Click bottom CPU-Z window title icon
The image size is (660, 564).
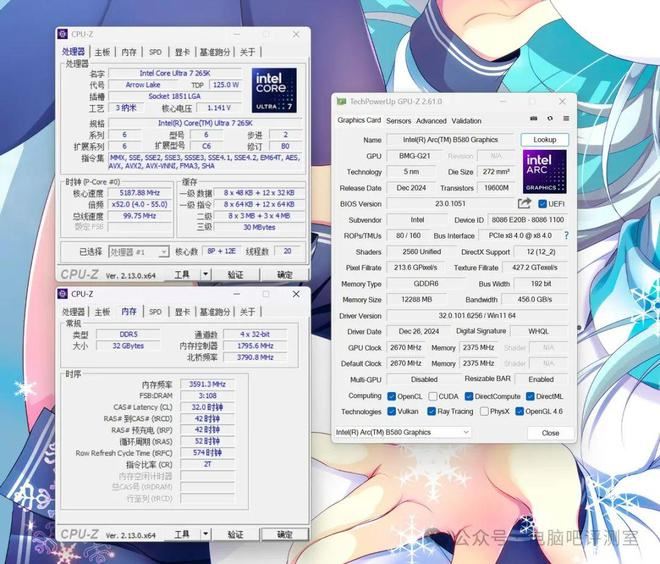[x=63, y=294]
